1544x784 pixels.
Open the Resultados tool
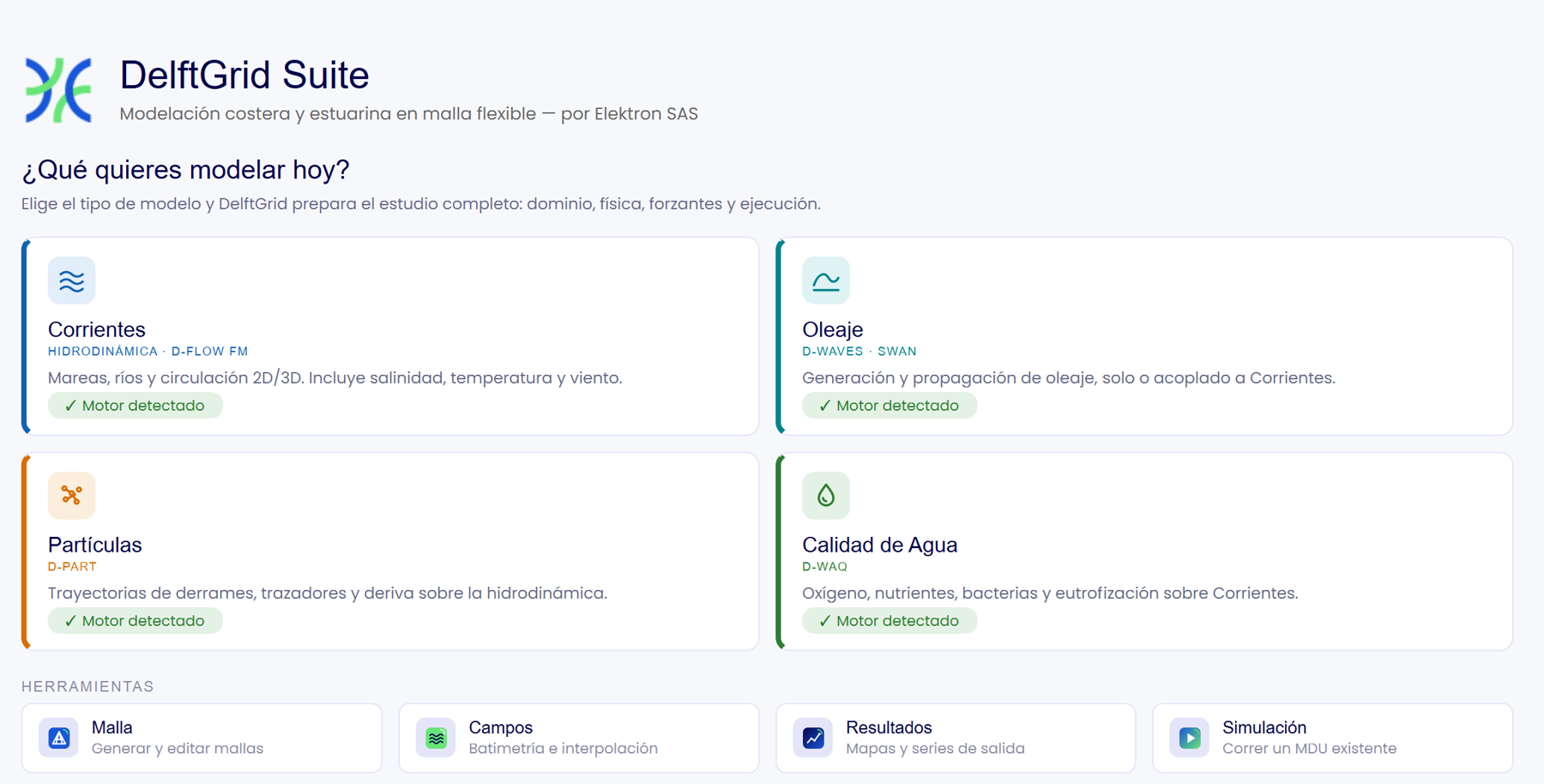point(956,738)
